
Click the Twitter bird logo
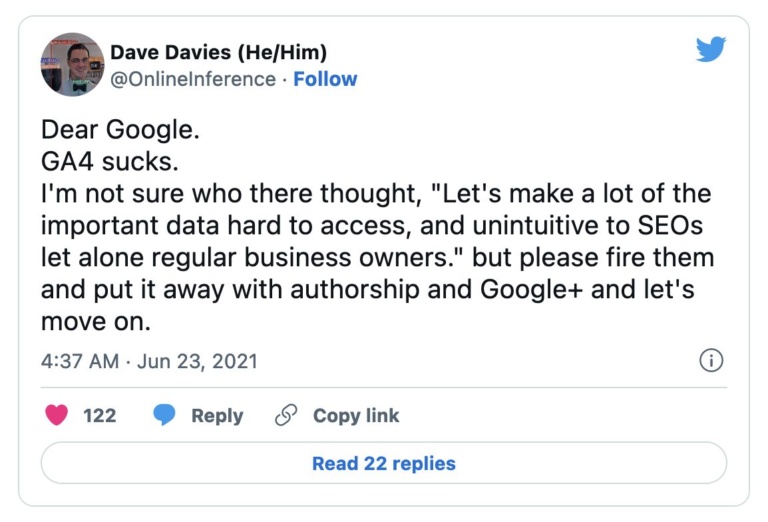[710, 49]
